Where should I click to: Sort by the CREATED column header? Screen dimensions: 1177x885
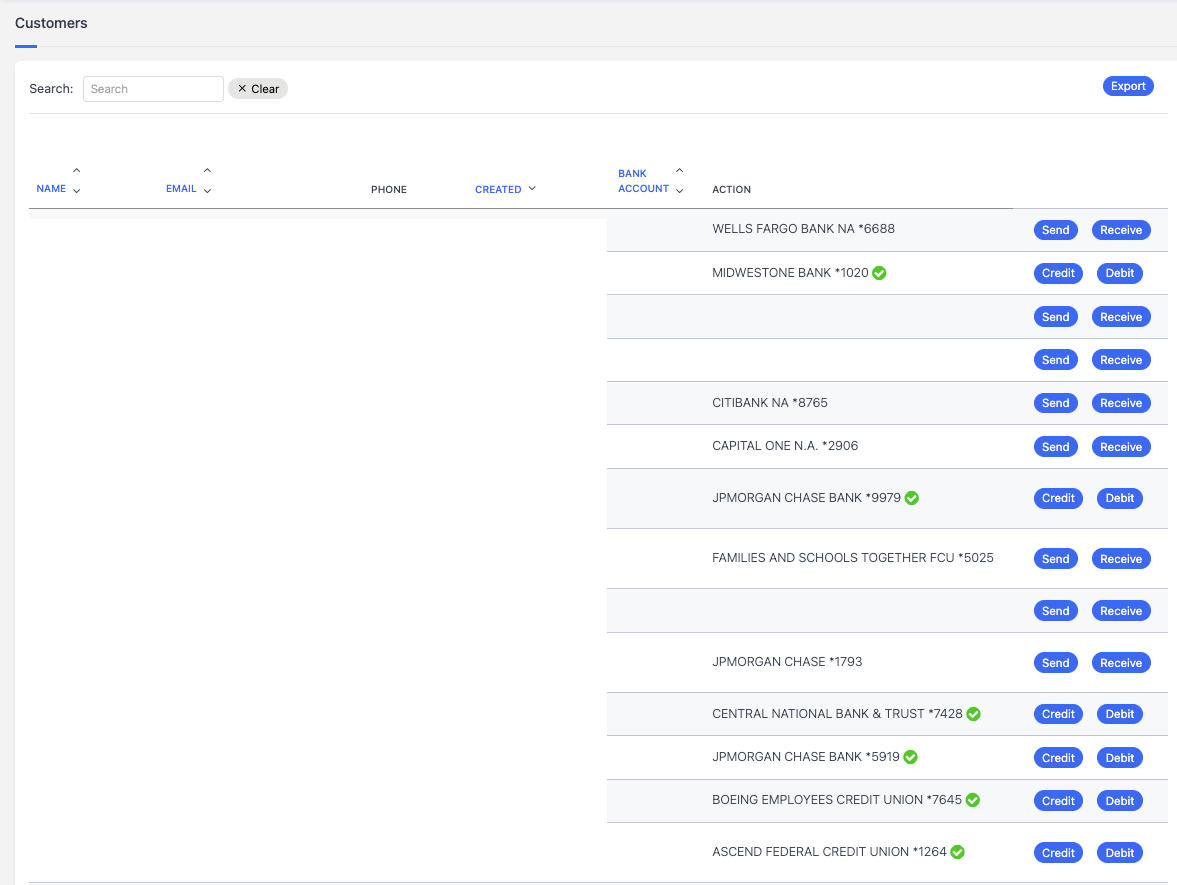tap(498, 189)
